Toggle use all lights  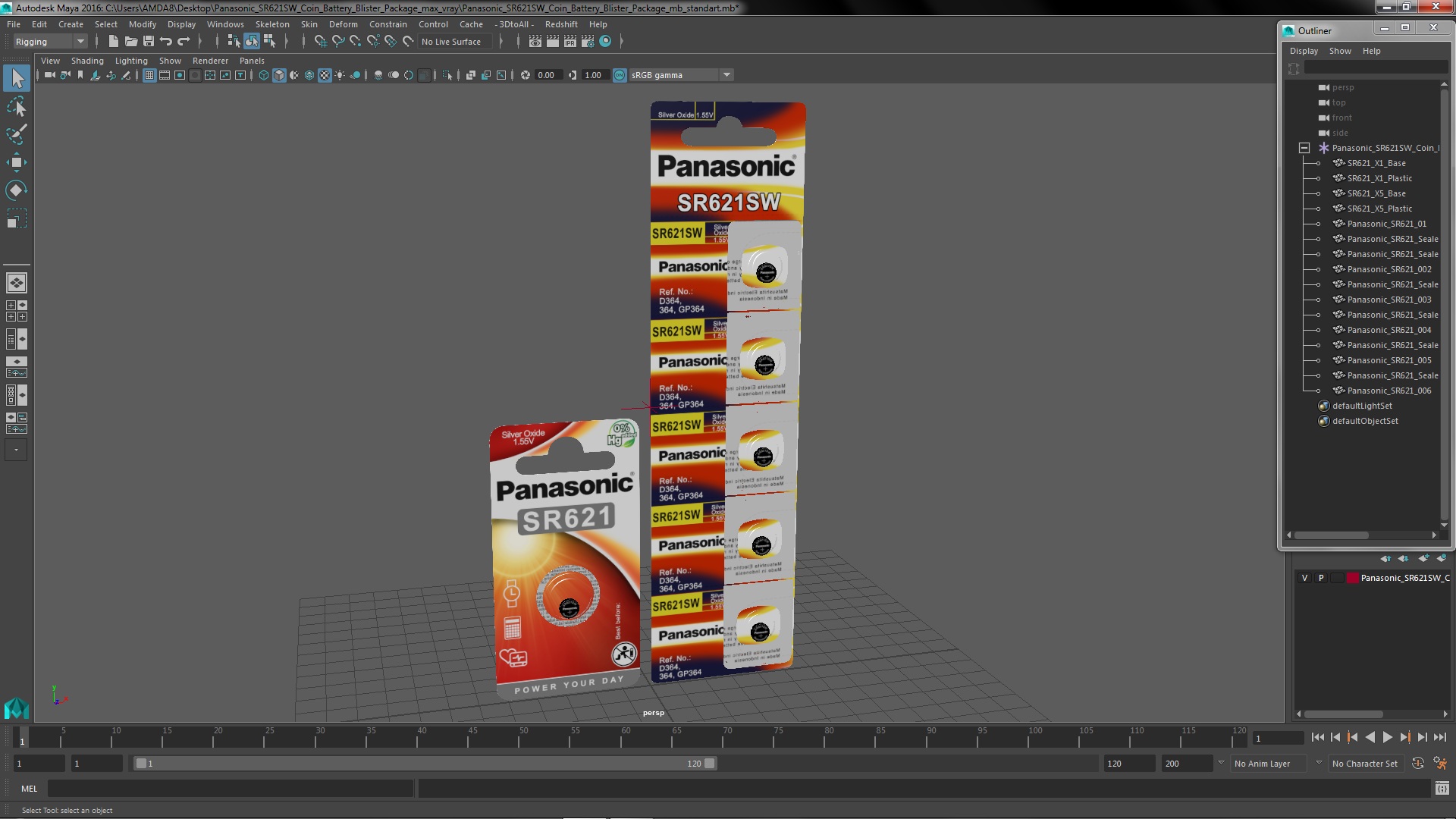click(340, 75)
